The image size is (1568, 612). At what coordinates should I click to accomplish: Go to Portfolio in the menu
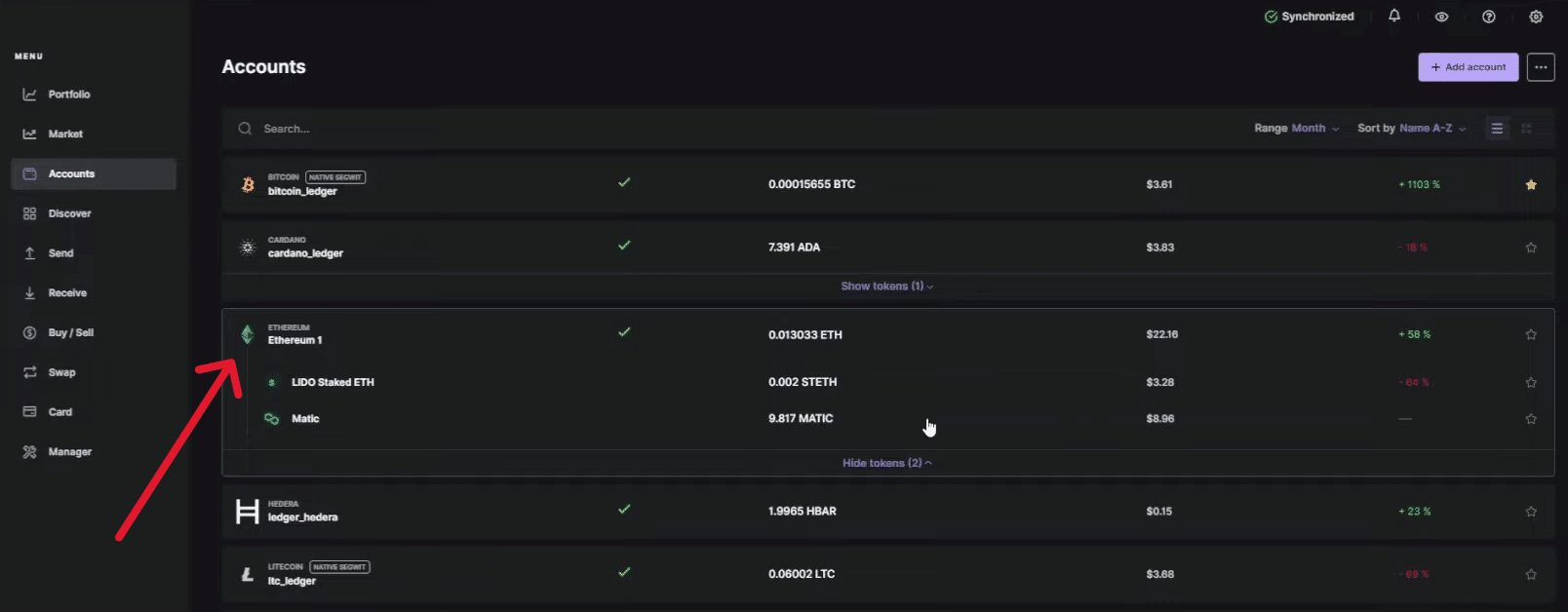click(68, 95)
